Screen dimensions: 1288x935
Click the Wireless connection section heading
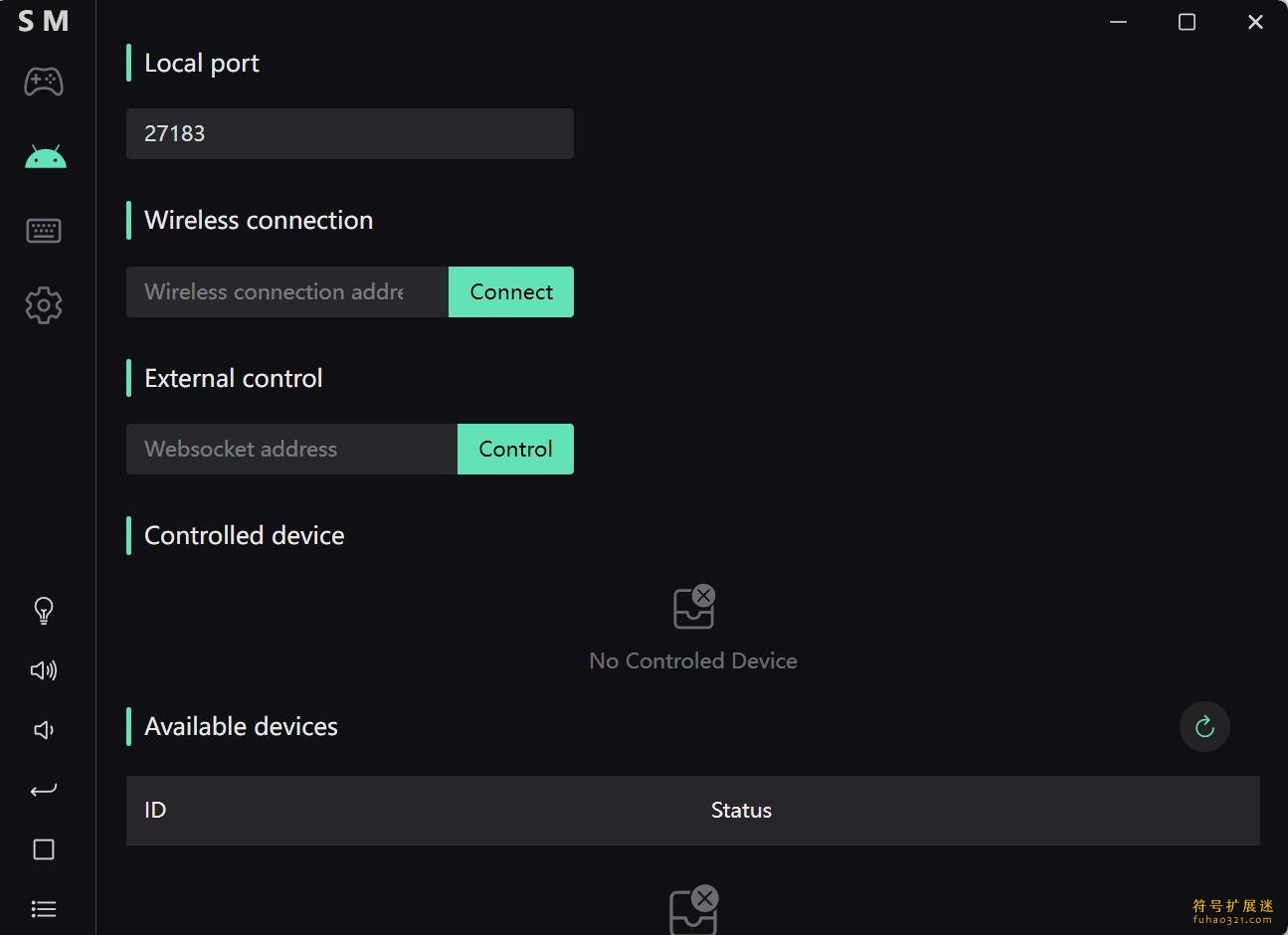pyautogui.click(x=259, y=220)
